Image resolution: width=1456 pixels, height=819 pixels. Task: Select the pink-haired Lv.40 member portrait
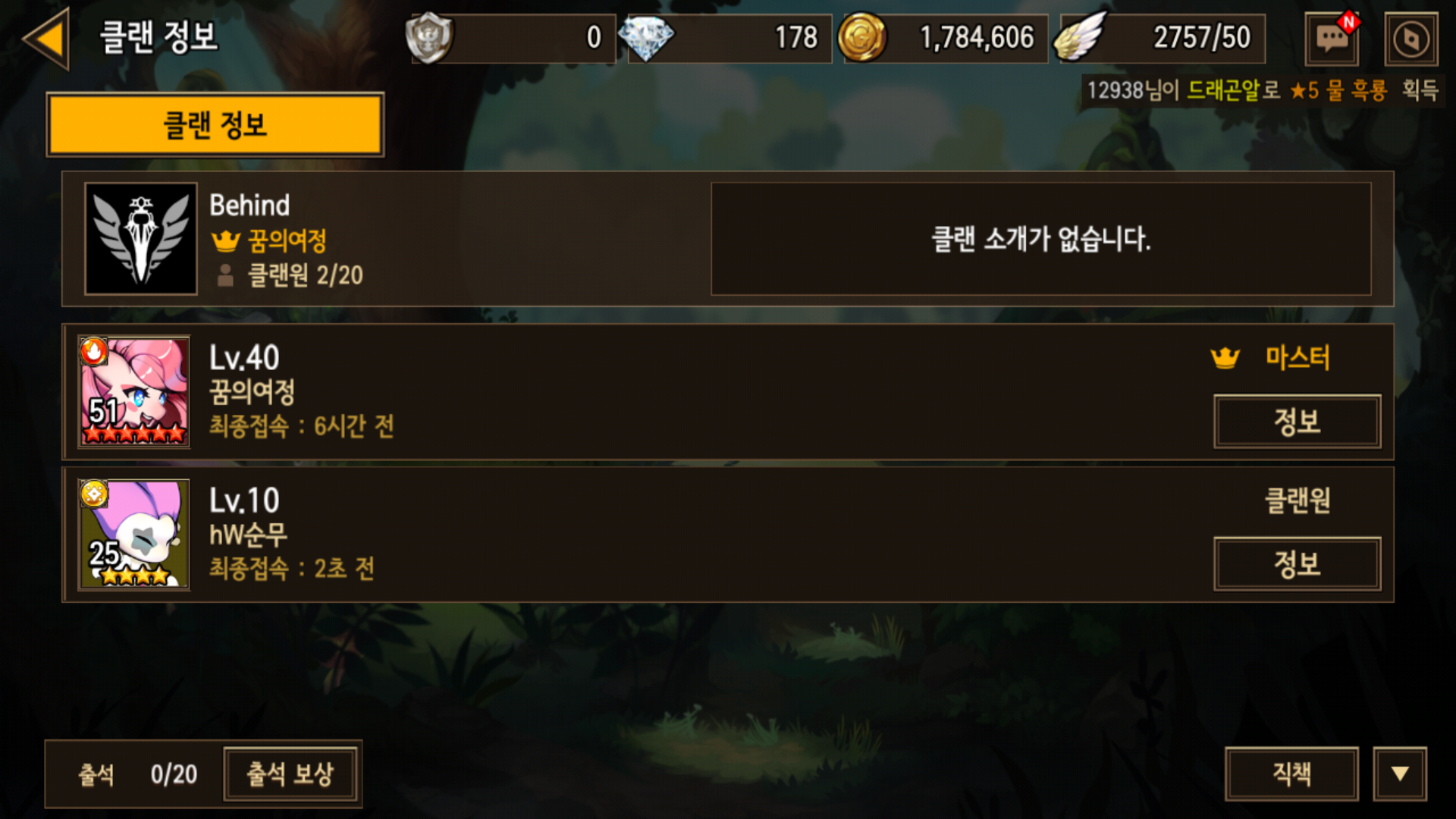[134, 391]
